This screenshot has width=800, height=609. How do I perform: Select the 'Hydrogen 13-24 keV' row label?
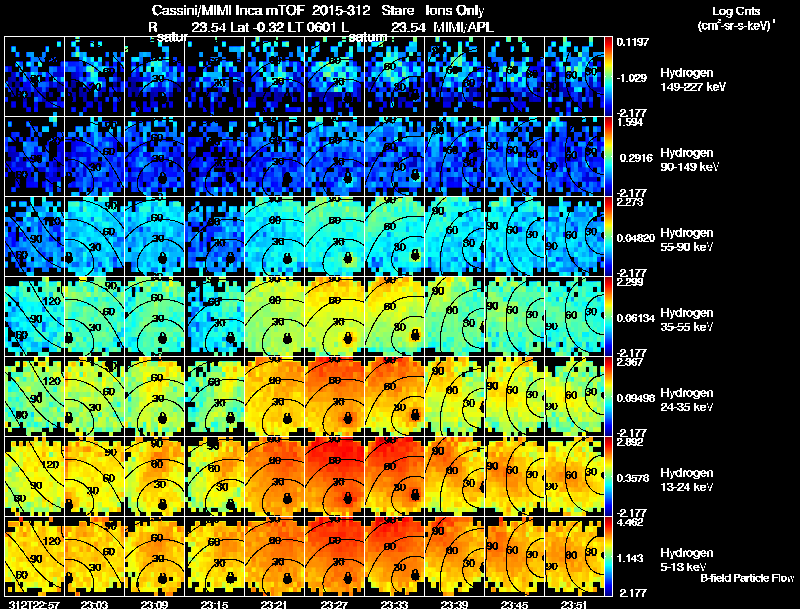(x=687, y=480)
